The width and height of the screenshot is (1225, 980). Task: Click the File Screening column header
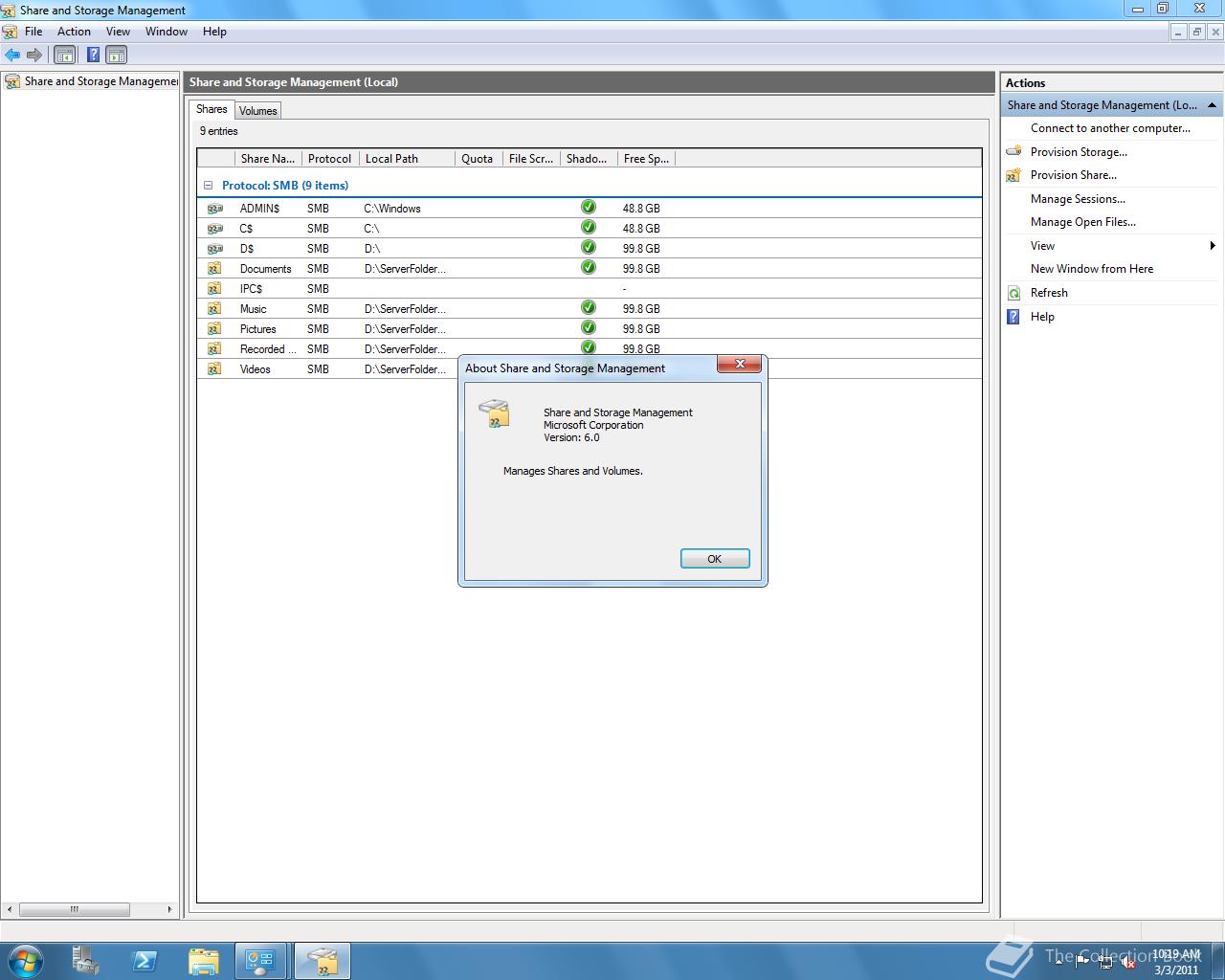coord(531,159)
